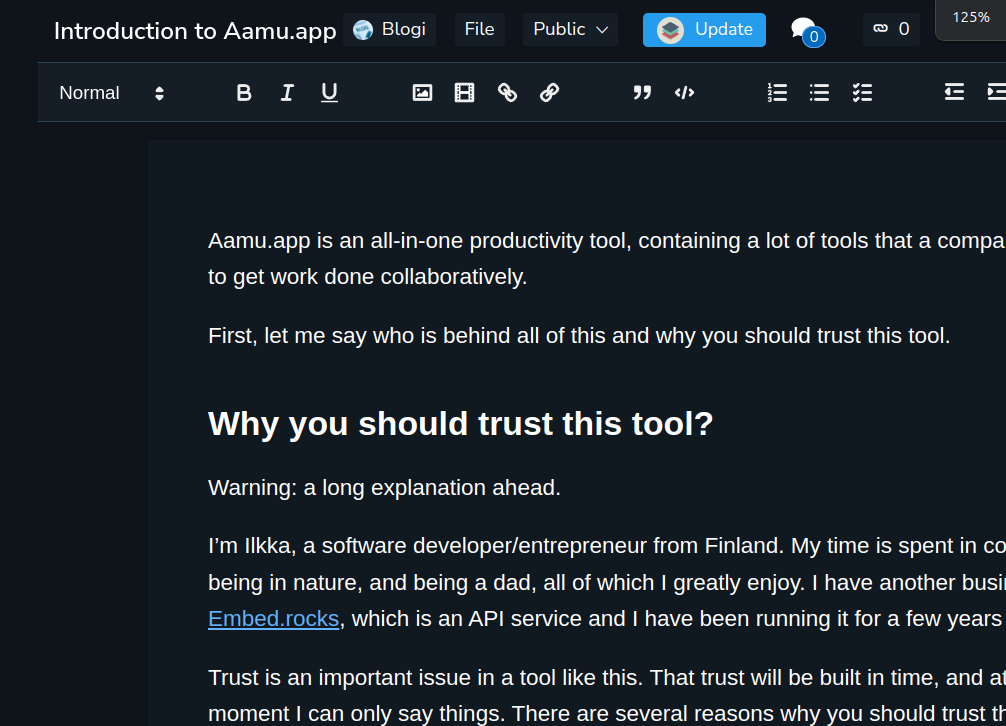Screen dimensions: 1006x726
Task: Open the comments bubble
Action: pos(805,30)
